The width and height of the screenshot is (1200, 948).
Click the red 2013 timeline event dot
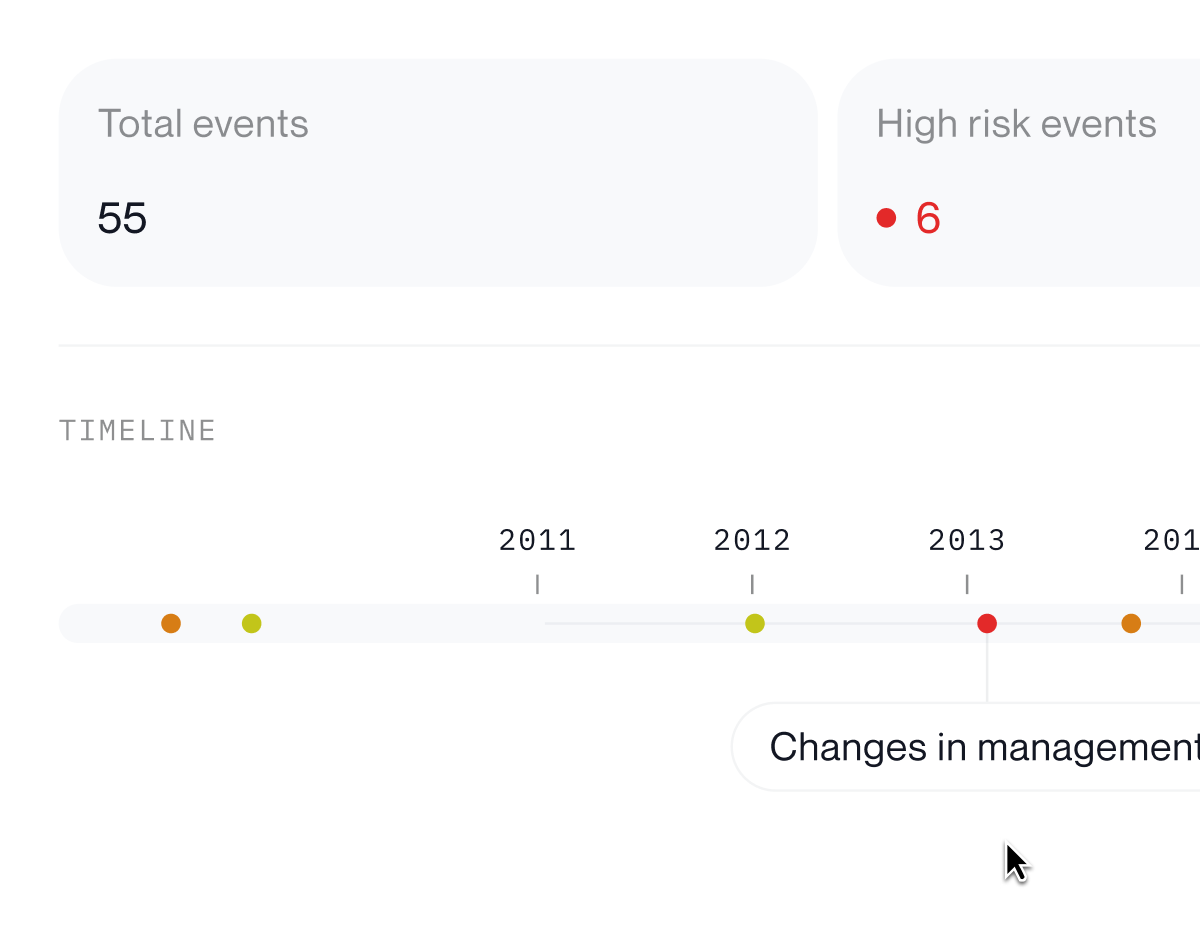(986, 624)
